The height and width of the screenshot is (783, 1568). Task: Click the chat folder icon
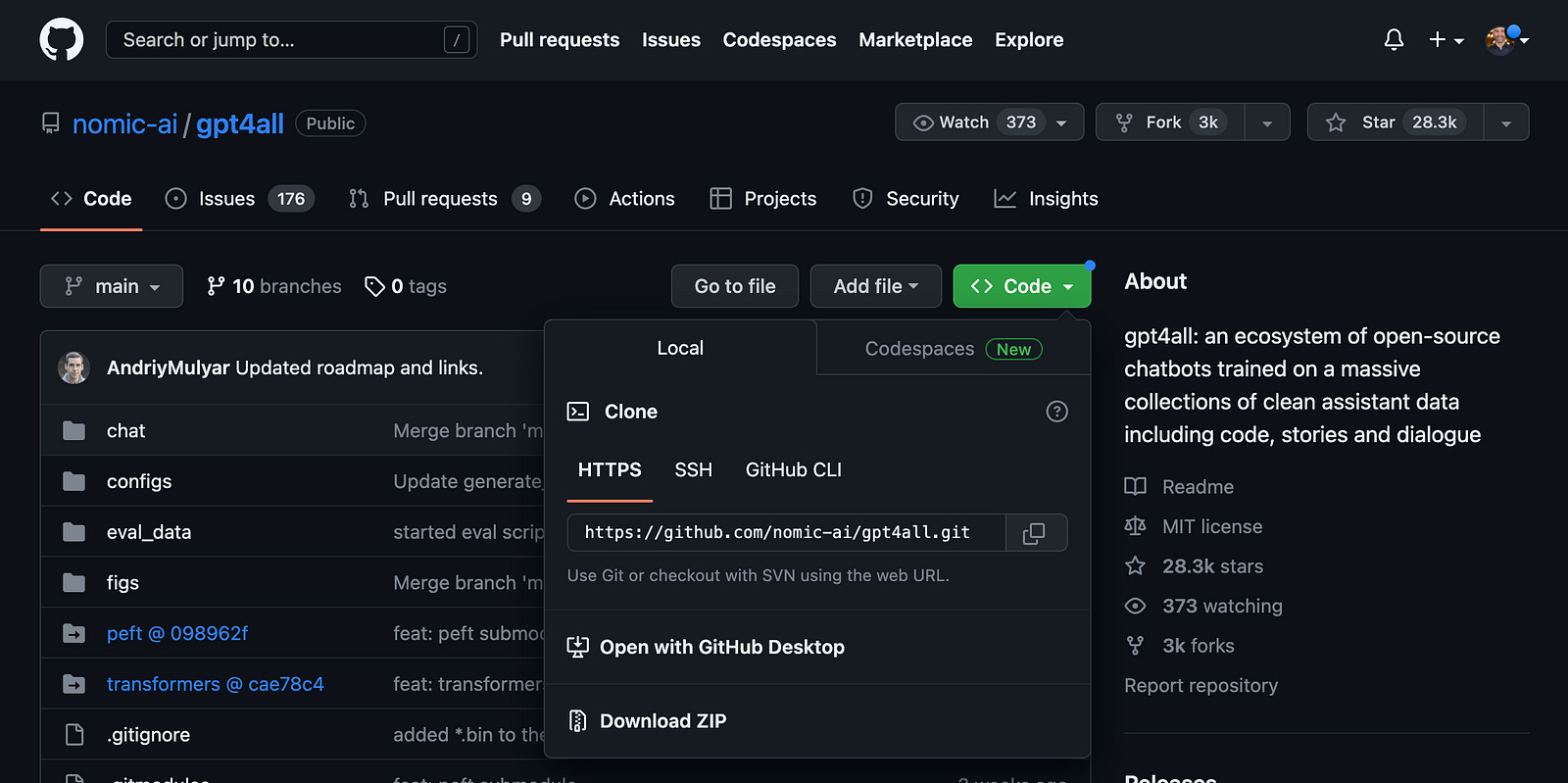(x=74, y=431)
